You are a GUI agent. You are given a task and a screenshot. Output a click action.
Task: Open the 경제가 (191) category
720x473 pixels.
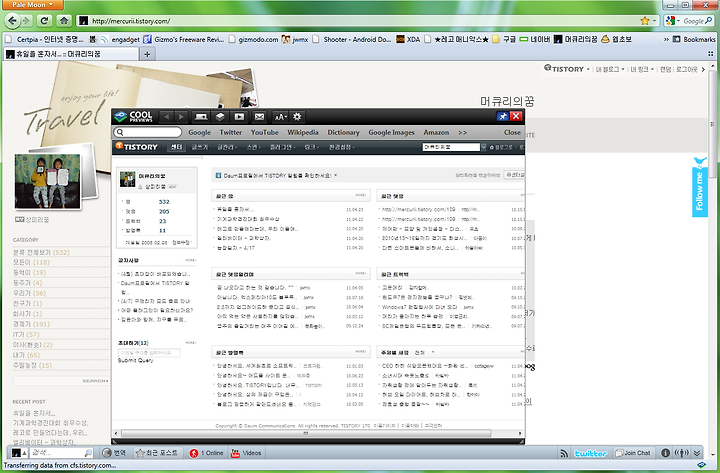pos(31,324)
